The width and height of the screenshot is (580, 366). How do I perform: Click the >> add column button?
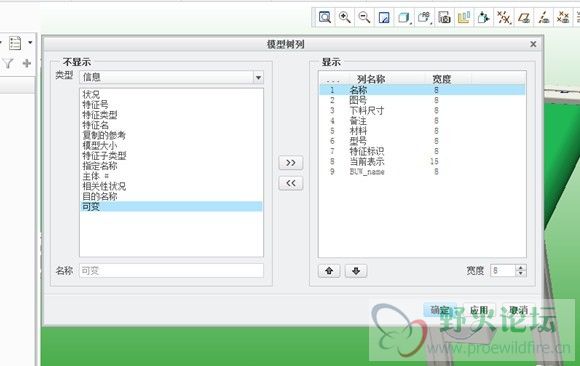(291, 162)
